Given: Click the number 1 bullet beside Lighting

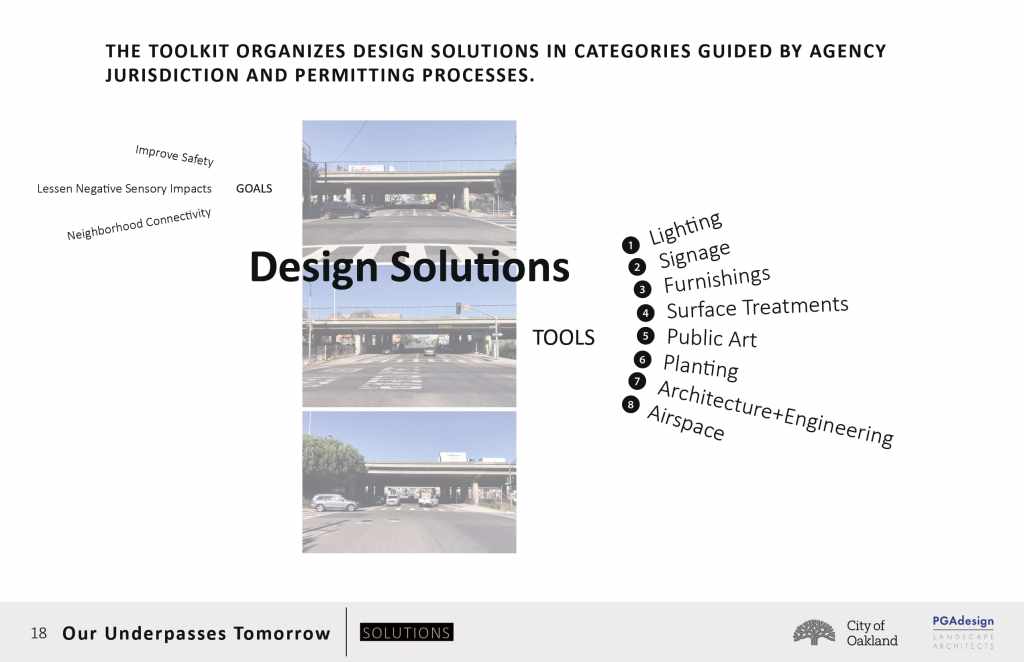Looking at the screenshot, I should click(x=630, y=245).
